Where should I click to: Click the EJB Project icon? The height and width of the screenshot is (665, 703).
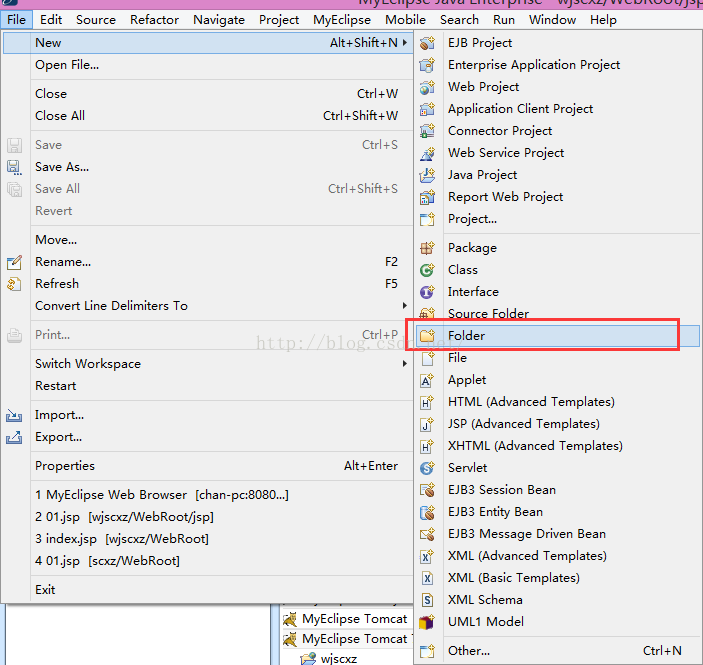pos(427,43)
